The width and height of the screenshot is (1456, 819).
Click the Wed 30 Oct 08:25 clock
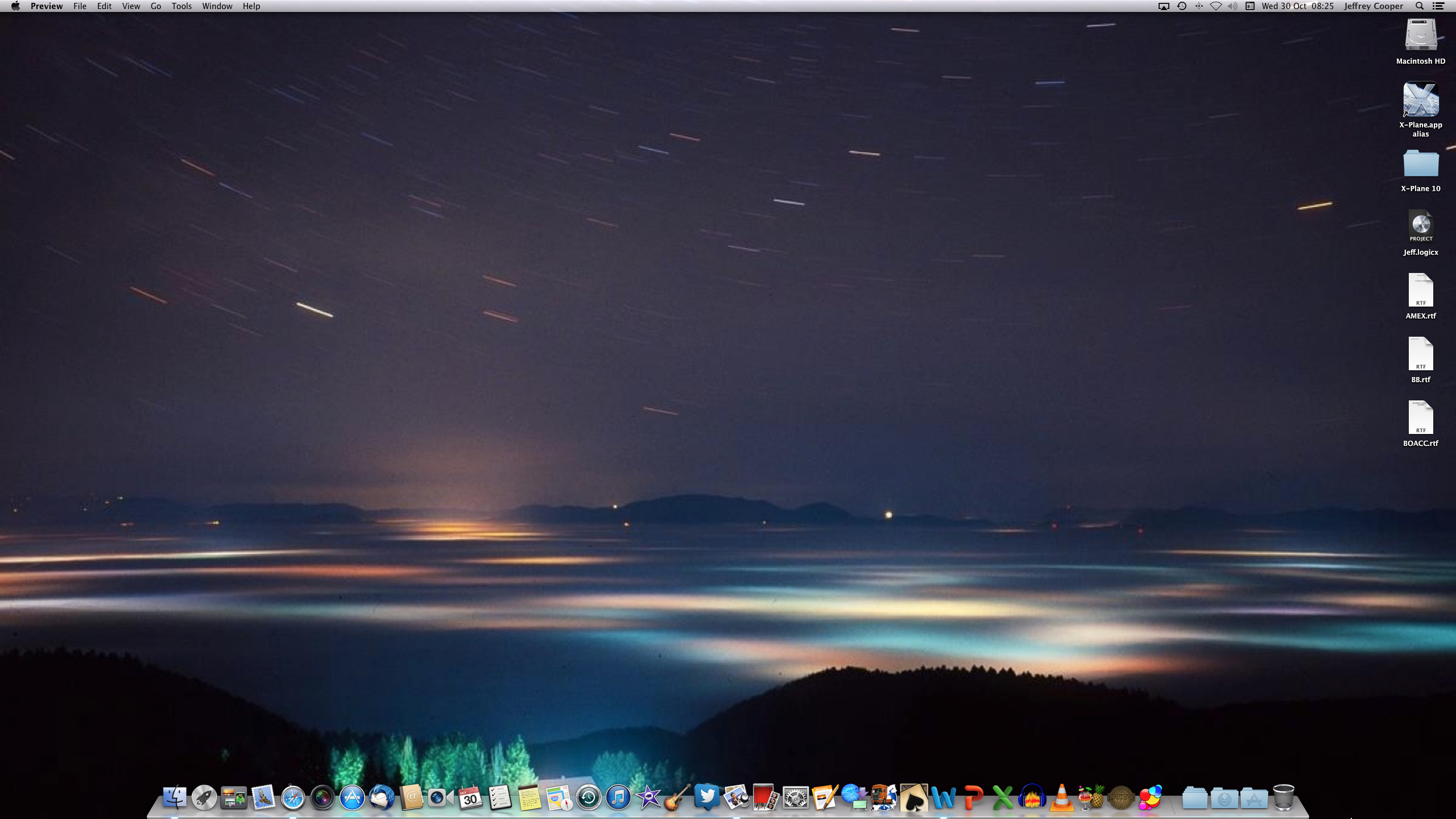(x=1297, y=6)
